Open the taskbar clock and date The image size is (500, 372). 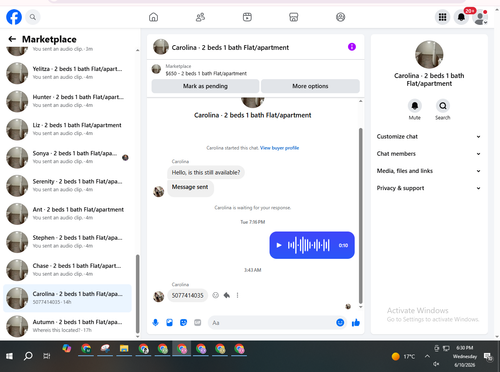[x=465, y=356]
